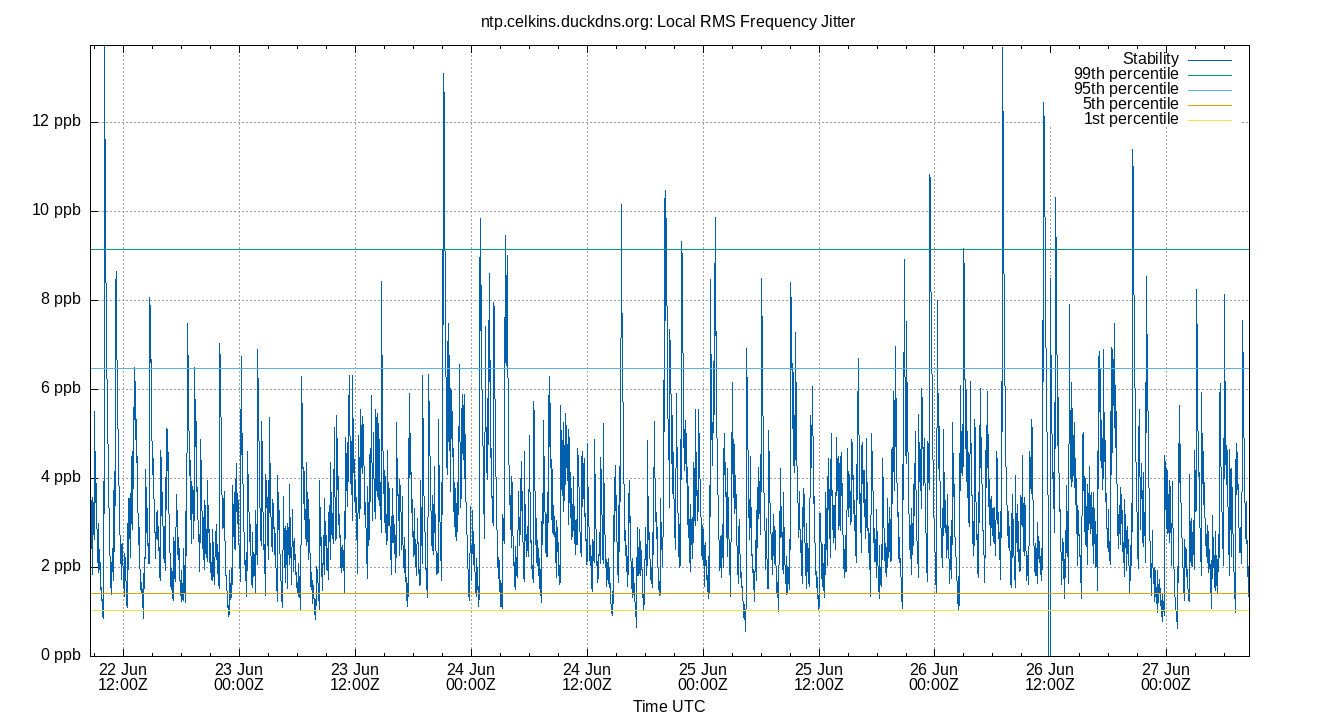
Task: Click the 'Stability' legend label
Action: coord(1150,59)
